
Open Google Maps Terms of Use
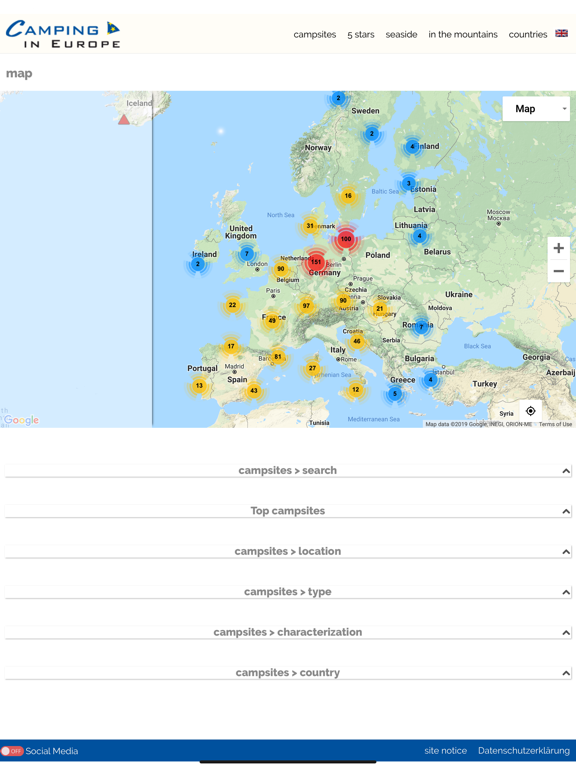[x=555, y=424]
